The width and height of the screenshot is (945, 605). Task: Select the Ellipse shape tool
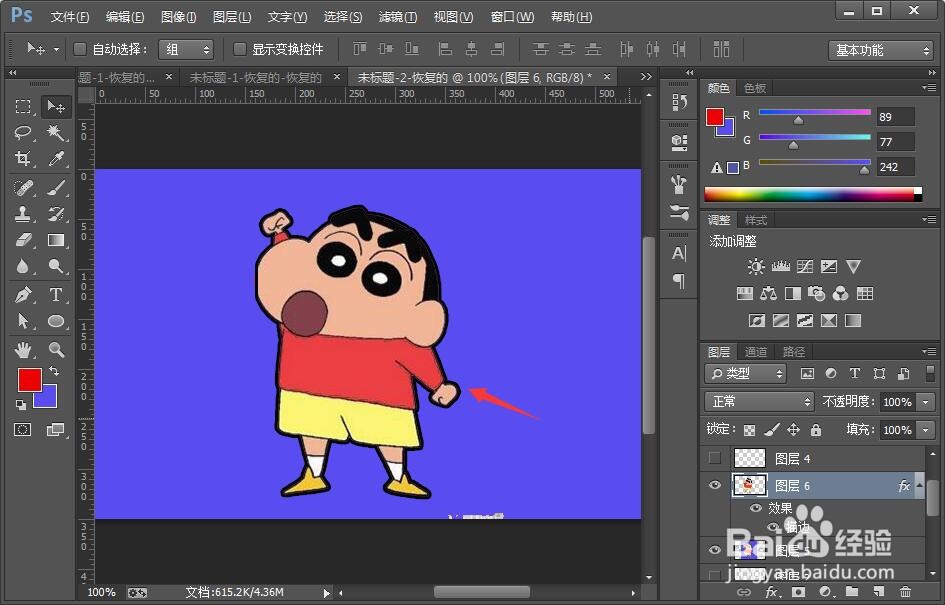[55, 321]
